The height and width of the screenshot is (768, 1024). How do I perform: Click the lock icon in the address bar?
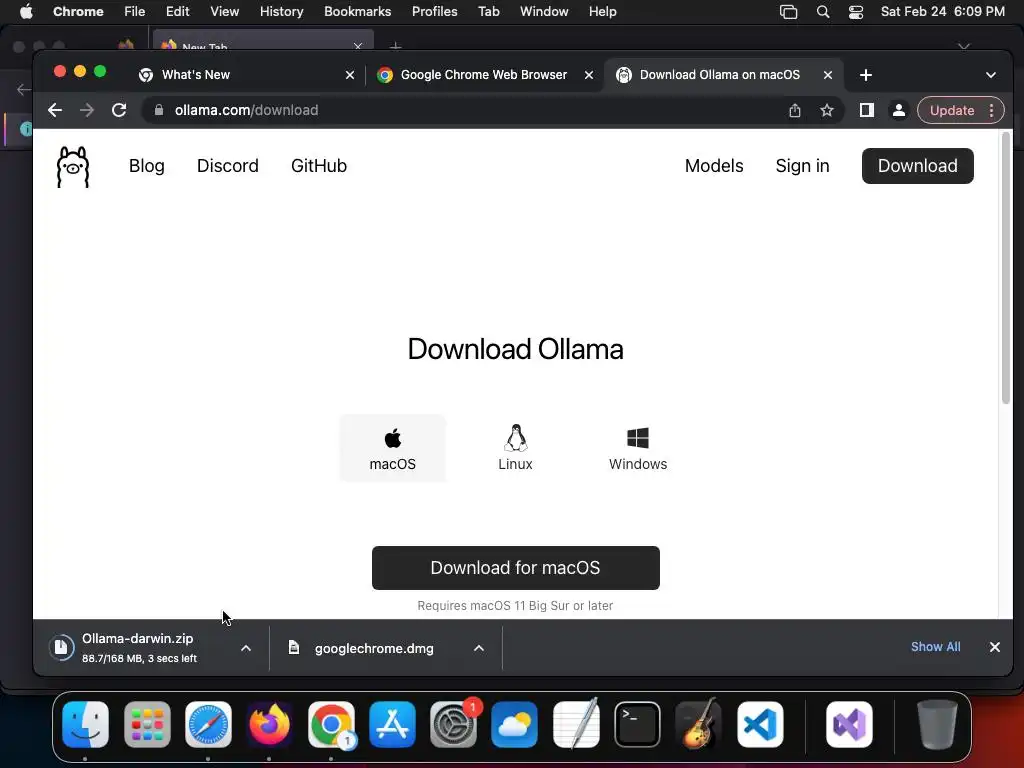[159, 110]
